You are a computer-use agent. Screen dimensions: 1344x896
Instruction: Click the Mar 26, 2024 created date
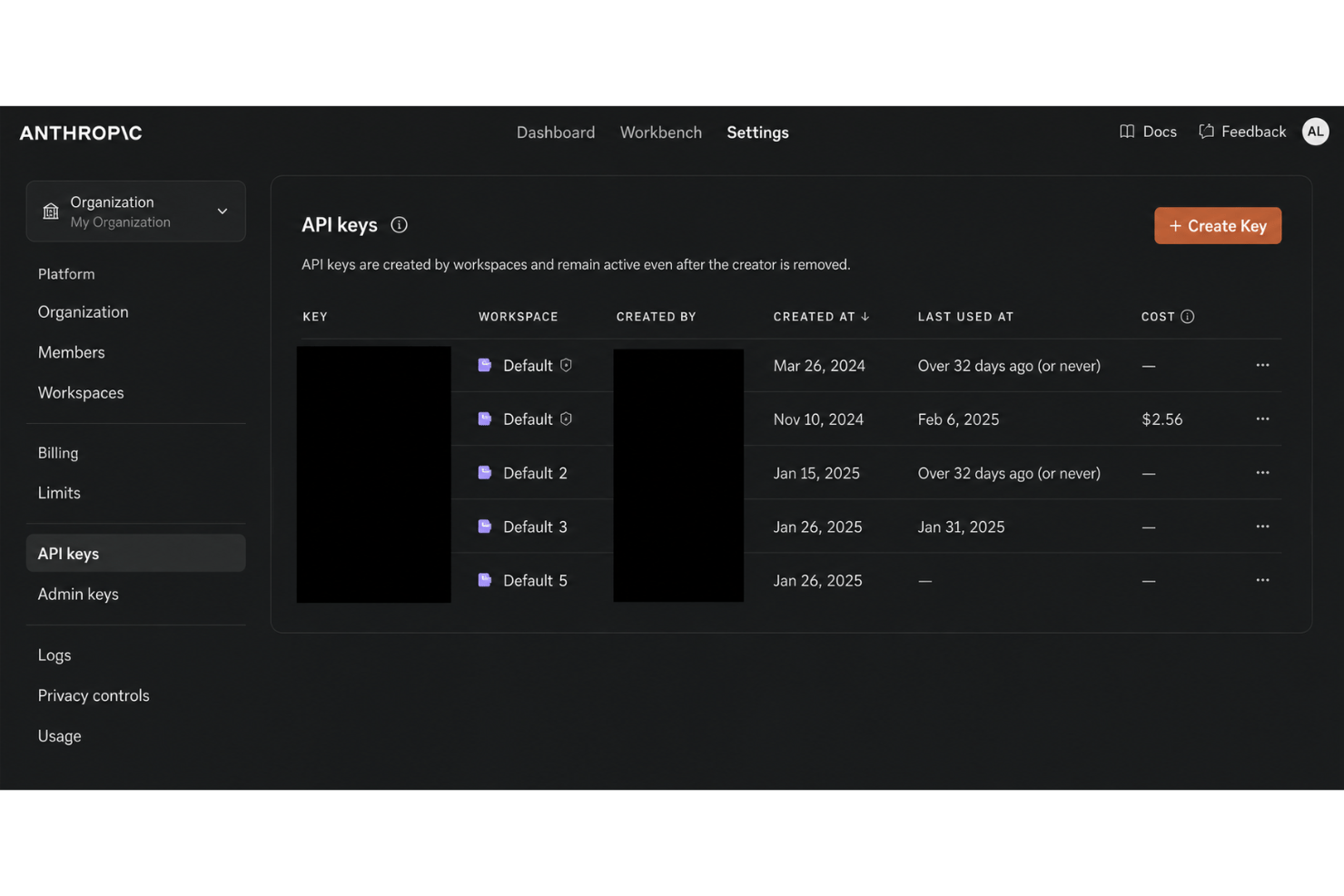tap(819, 366)
